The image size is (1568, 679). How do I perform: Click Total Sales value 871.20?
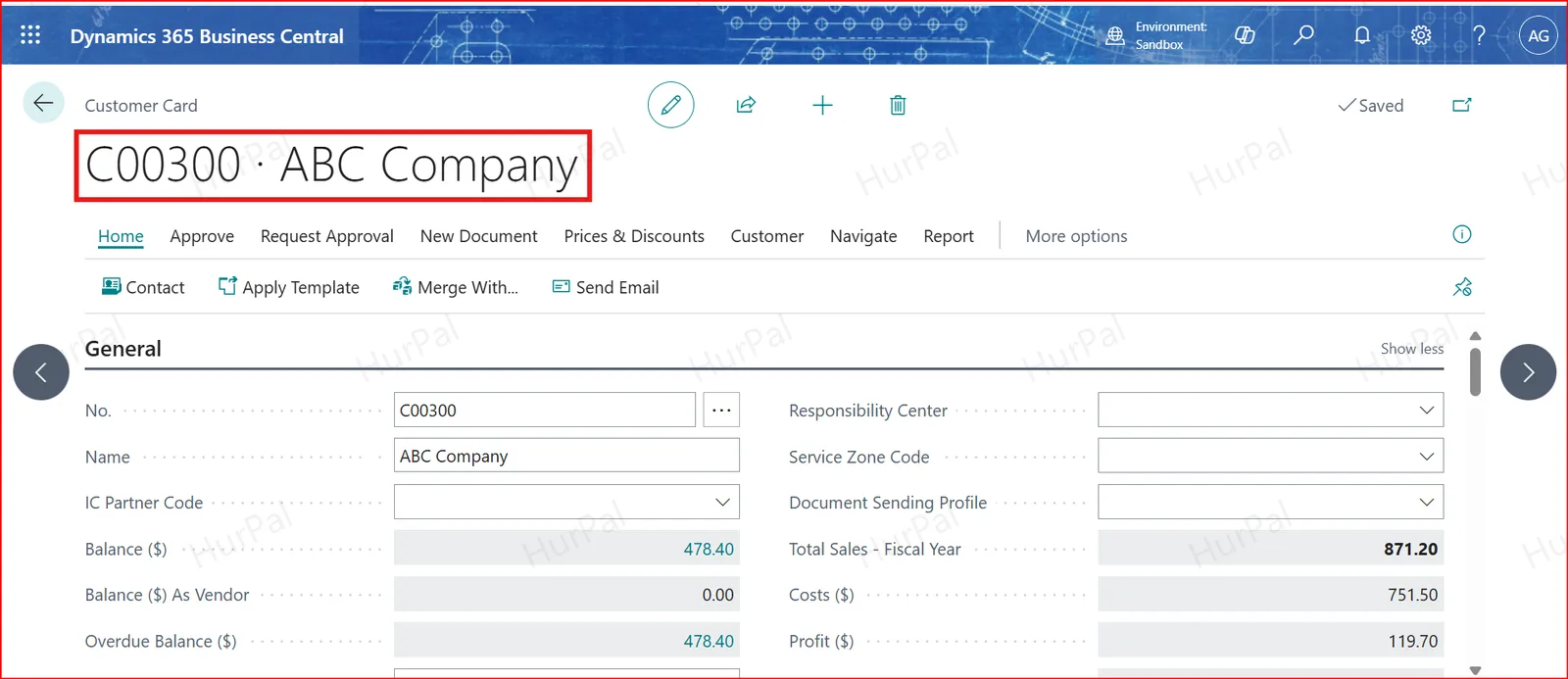(x=1410, y=549)
